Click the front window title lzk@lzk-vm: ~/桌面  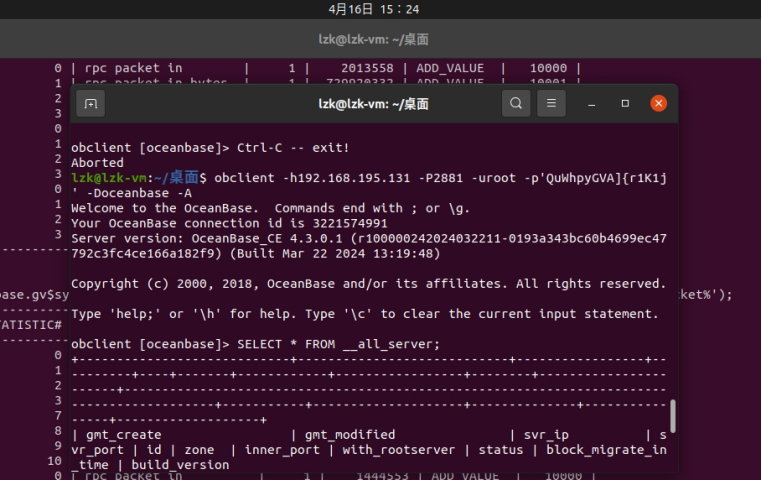point(373,104)
